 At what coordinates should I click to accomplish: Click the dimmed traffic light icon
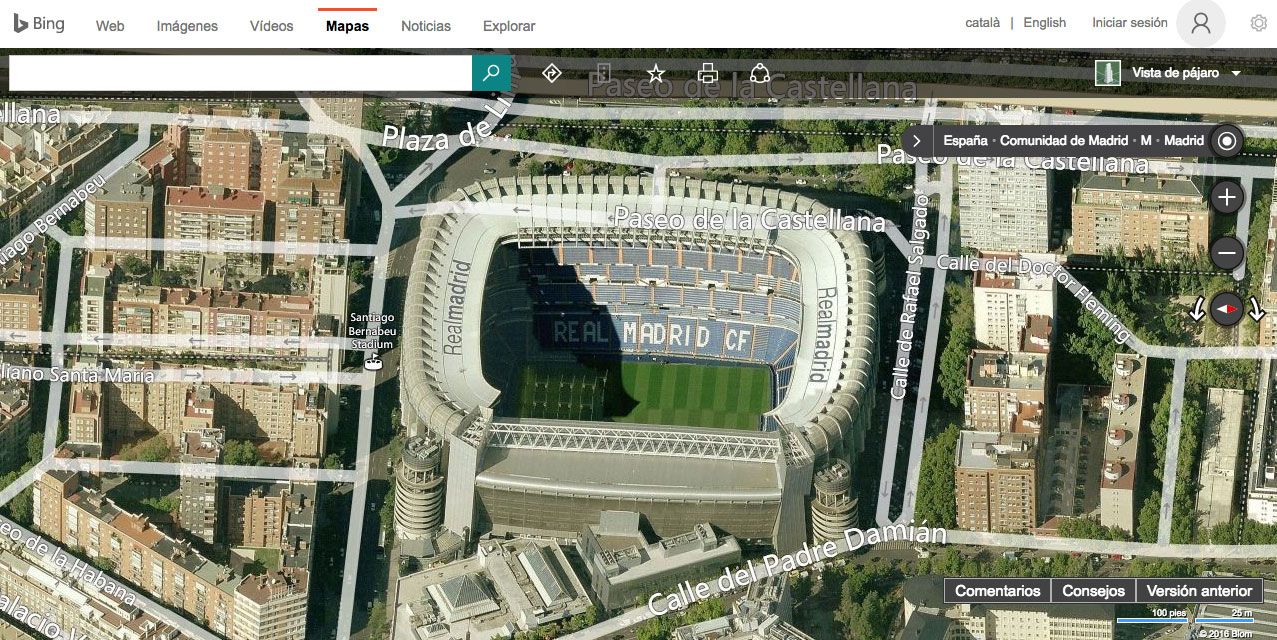tap(603, 73)
